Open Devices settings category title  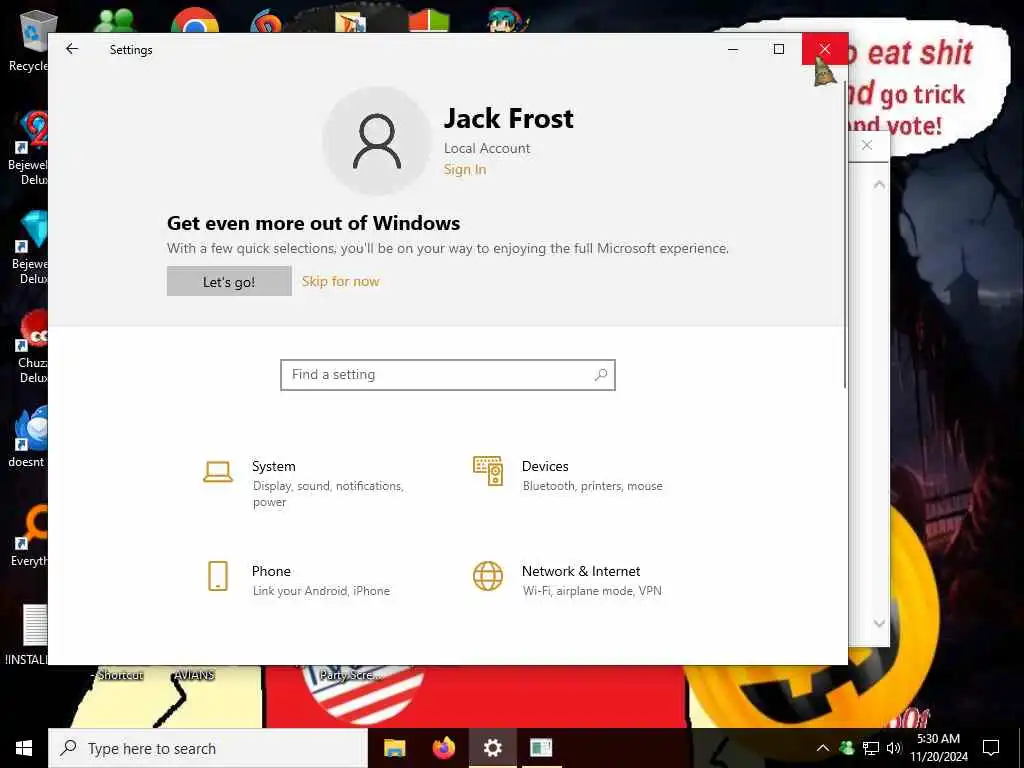pos(545,466)
